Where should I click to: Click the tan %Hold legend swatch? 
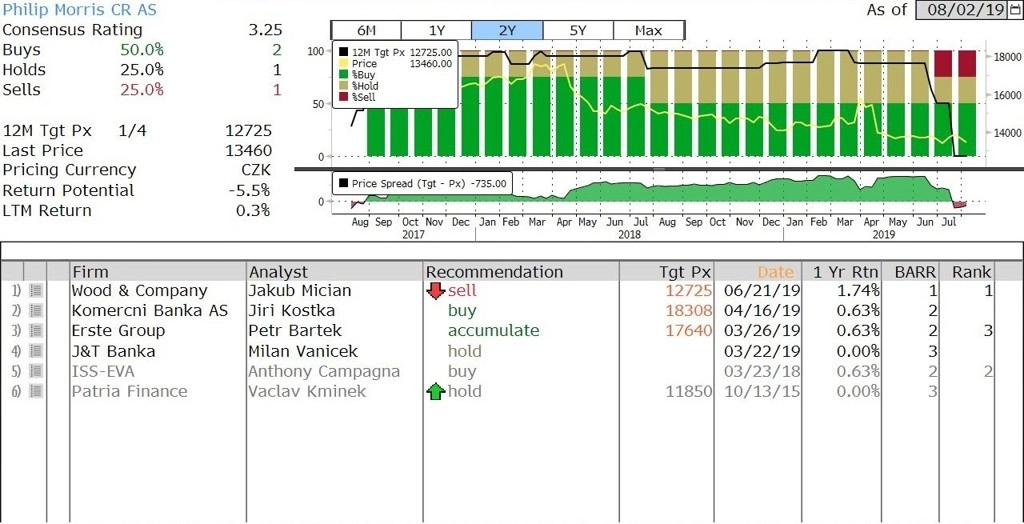point(343,86)
